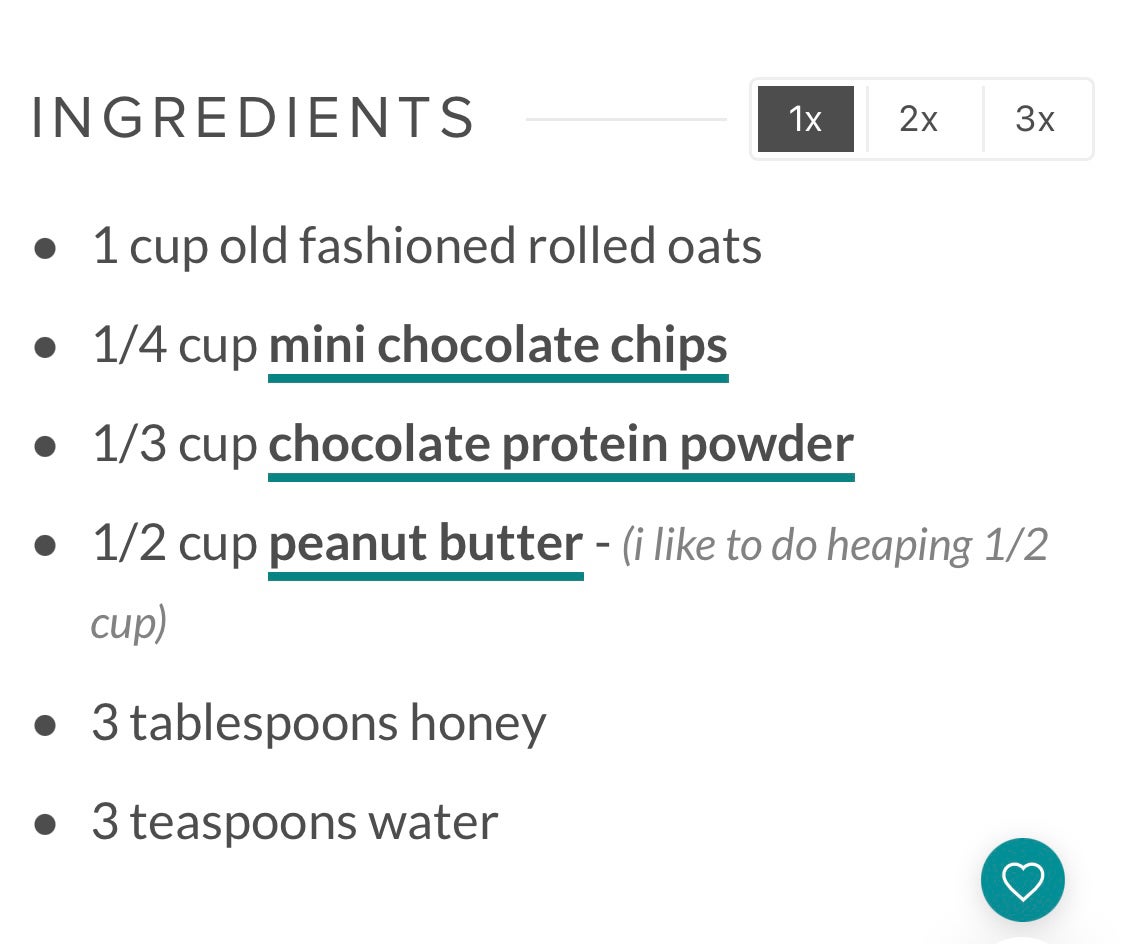Viewport: 1125px width, 944px height.
Task: Click the heart favorite icon
Action: pos(1022,880)
